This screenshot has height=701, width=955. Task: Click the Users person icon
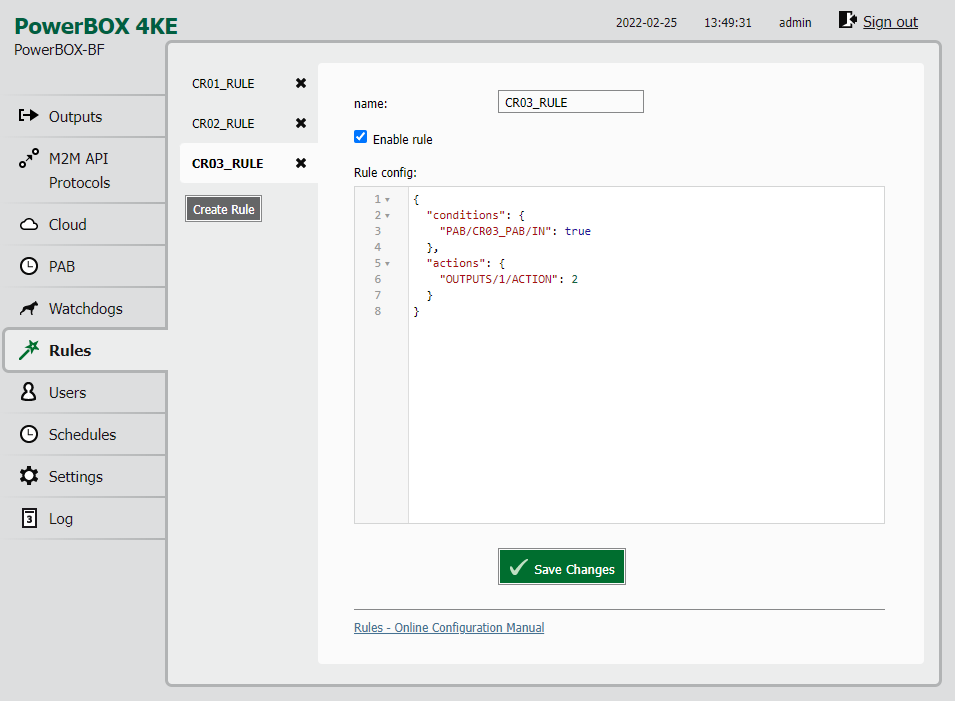pos(28,392)
